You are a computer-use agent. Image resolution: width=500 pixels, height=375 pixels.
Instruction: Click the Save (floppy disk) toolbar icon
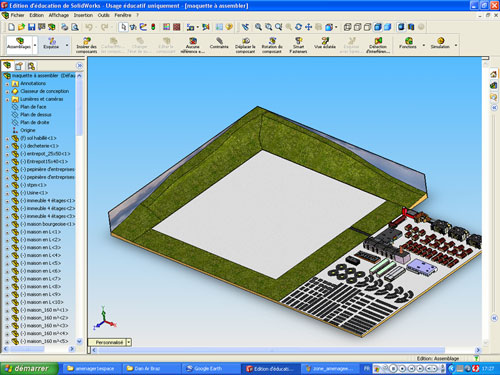tap(31, 27)
